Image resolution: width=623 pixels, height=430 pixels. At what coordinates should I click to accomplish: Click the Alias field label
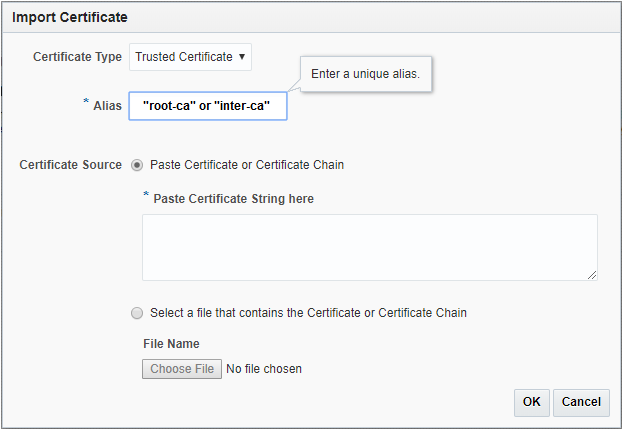(x=107, y=106)
